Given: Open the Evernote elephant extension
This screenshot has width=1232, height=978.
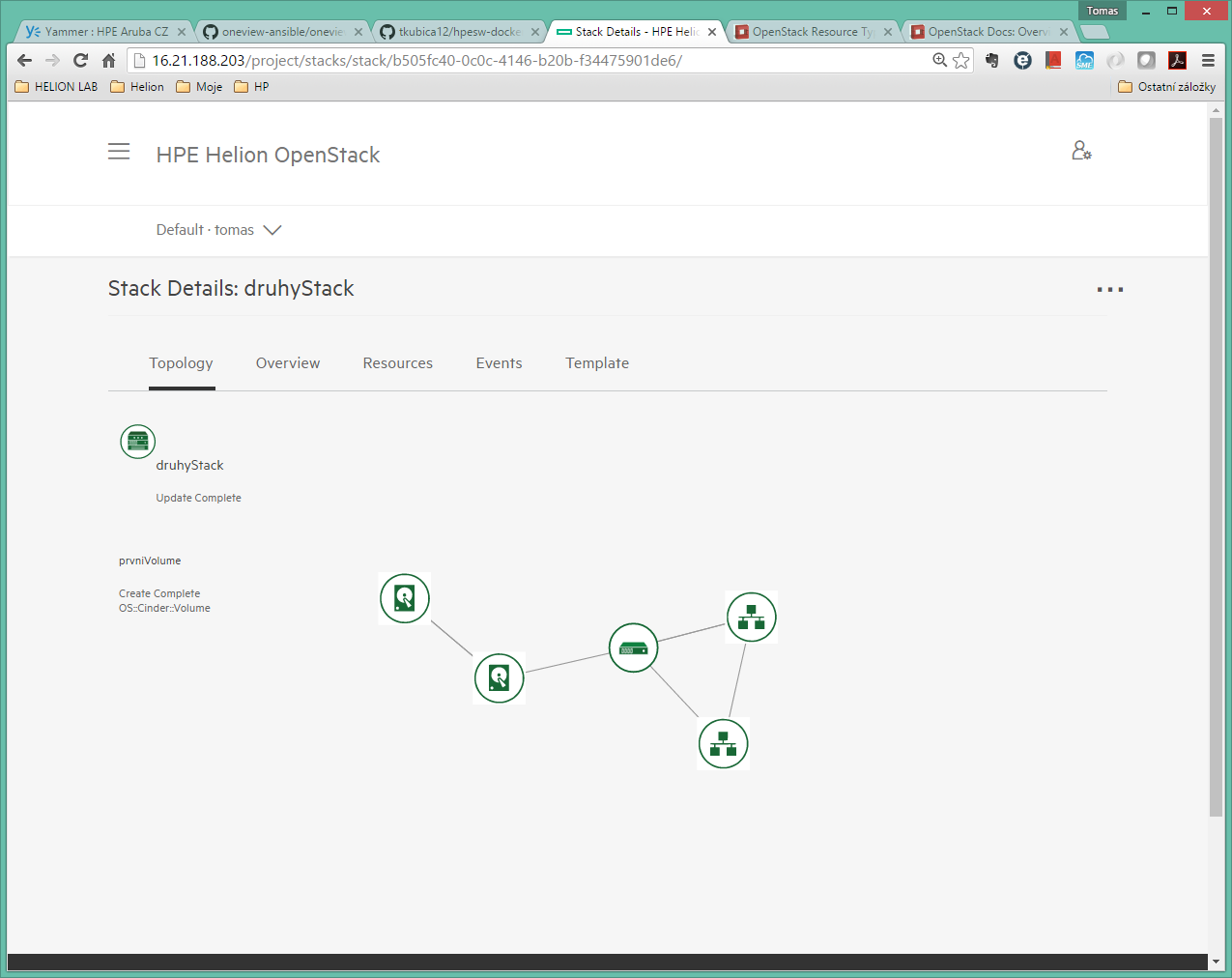Looking at the screenshot, I should click(x=991, y=60).
